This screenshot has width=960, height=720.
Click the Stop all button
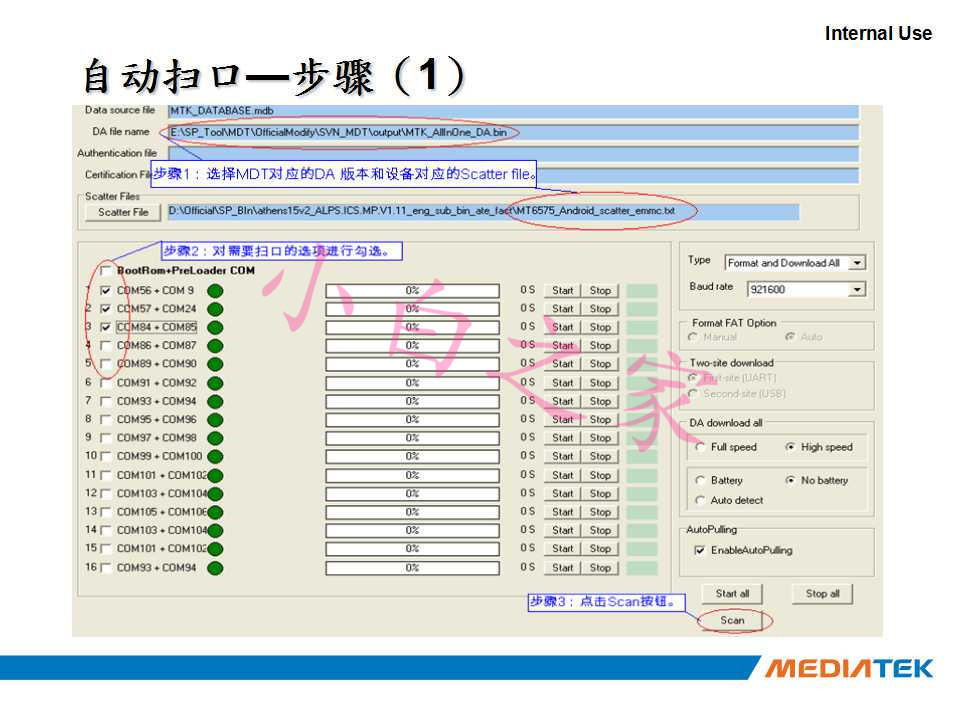point(822,593)
